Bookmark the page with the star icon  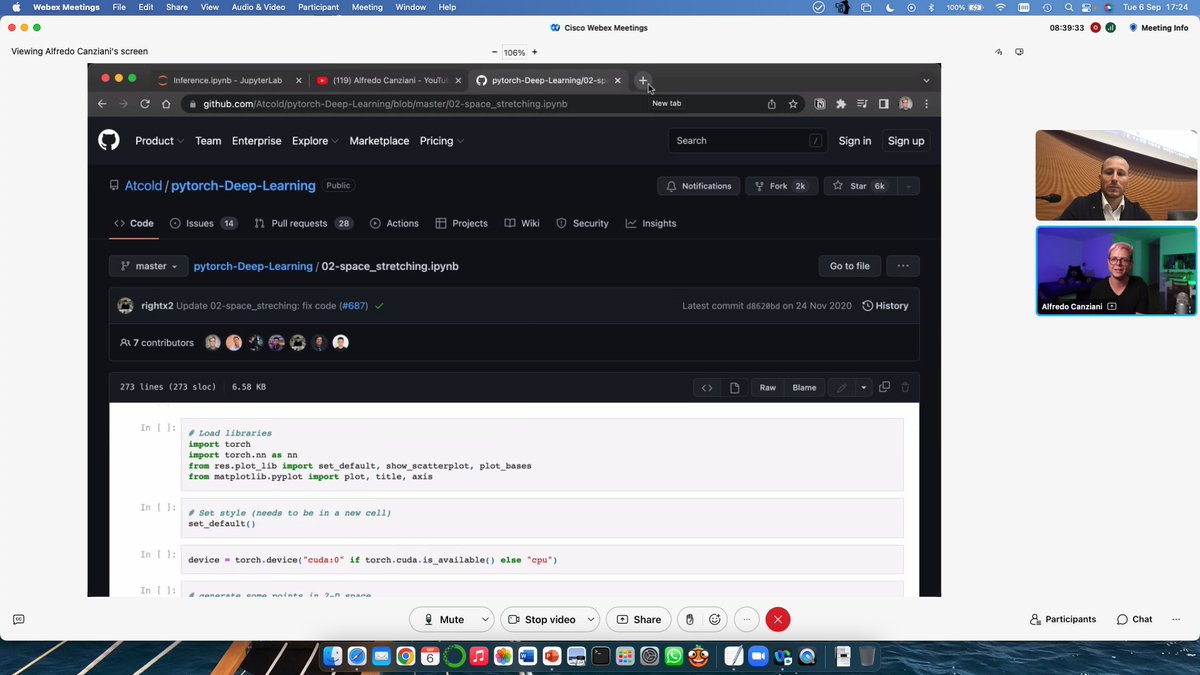(x=793, y=104)
